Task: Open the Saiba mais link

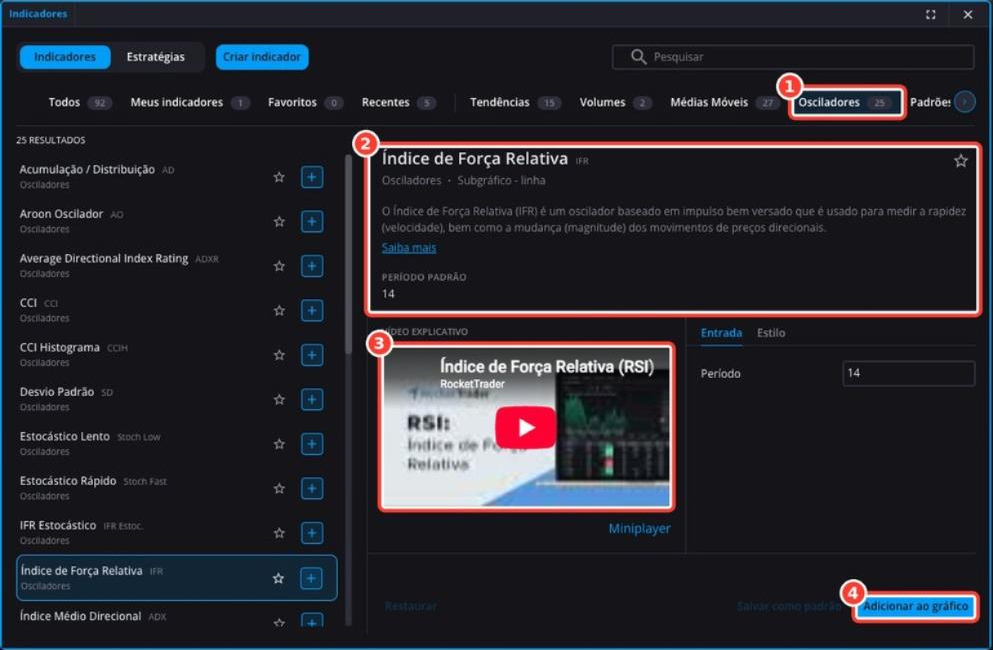Action: 408,248
